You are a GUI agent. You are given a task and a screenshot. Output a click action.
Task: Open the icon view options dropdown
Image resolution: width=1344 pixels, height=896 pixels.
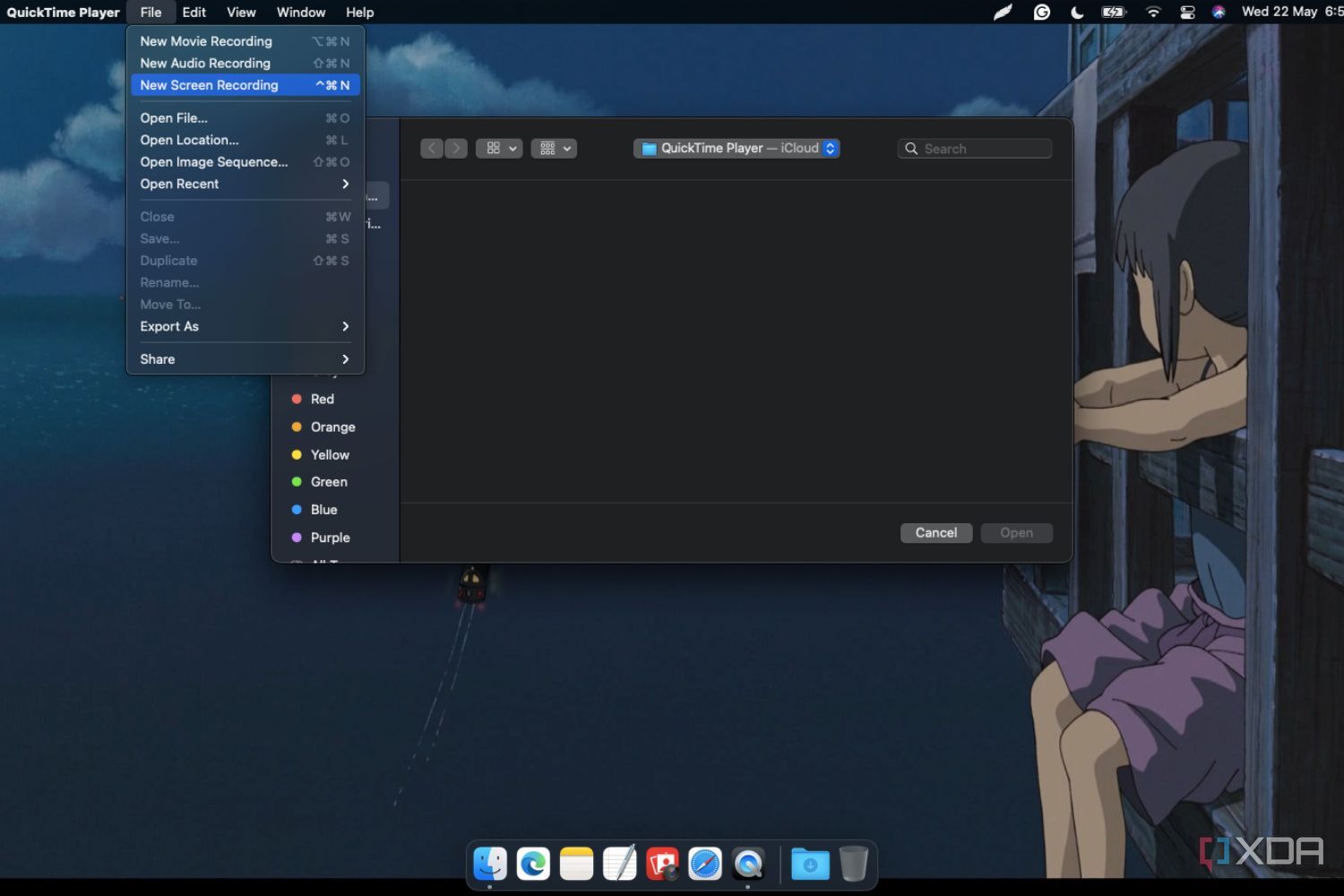499,148
